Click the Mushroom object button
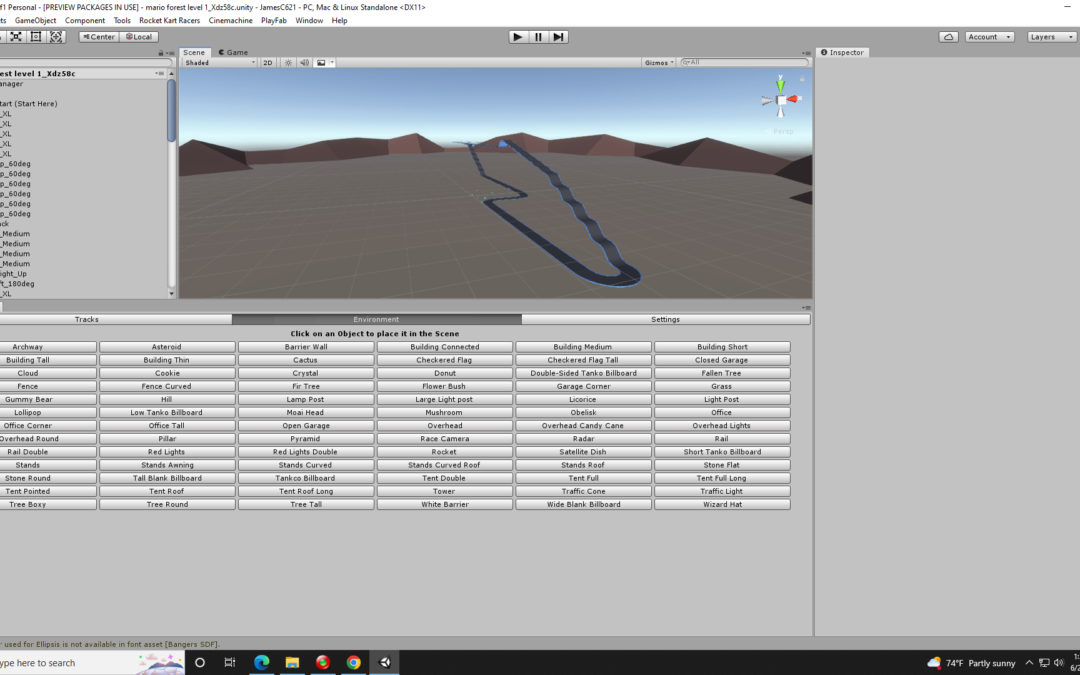The width and height of the screenshot is (1080, 675). pos(444,413)
